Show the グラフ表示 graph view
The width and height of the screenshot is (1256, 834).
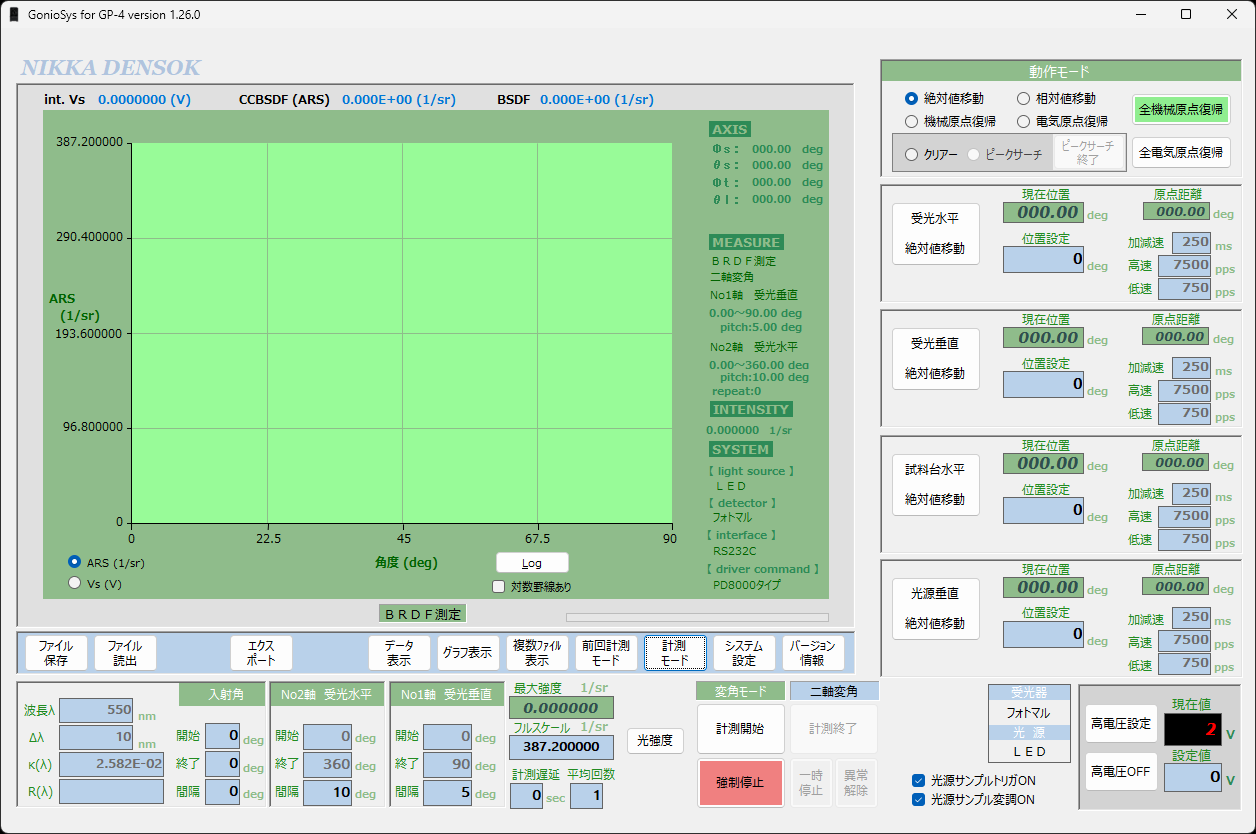(468, 653)
